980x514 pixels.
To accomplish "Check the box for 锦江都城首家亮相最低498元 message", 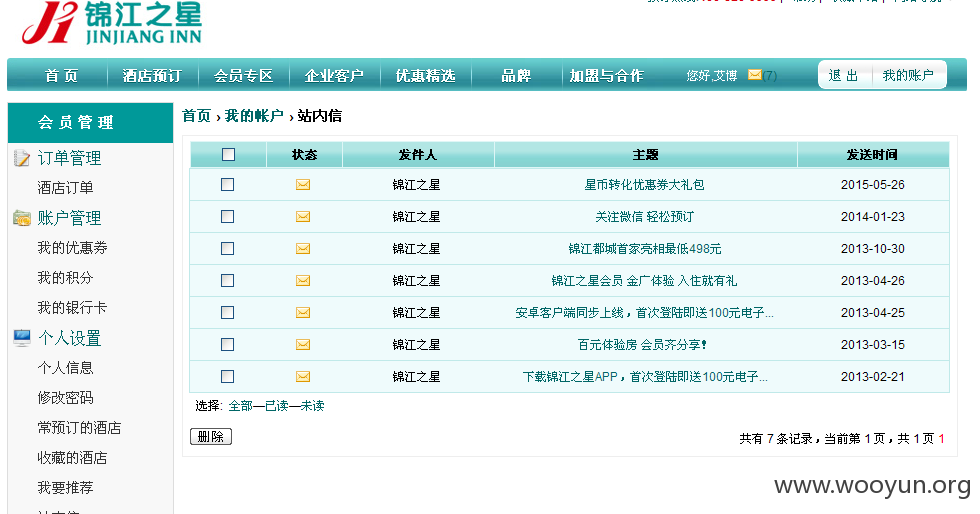I will click(228, 248).
